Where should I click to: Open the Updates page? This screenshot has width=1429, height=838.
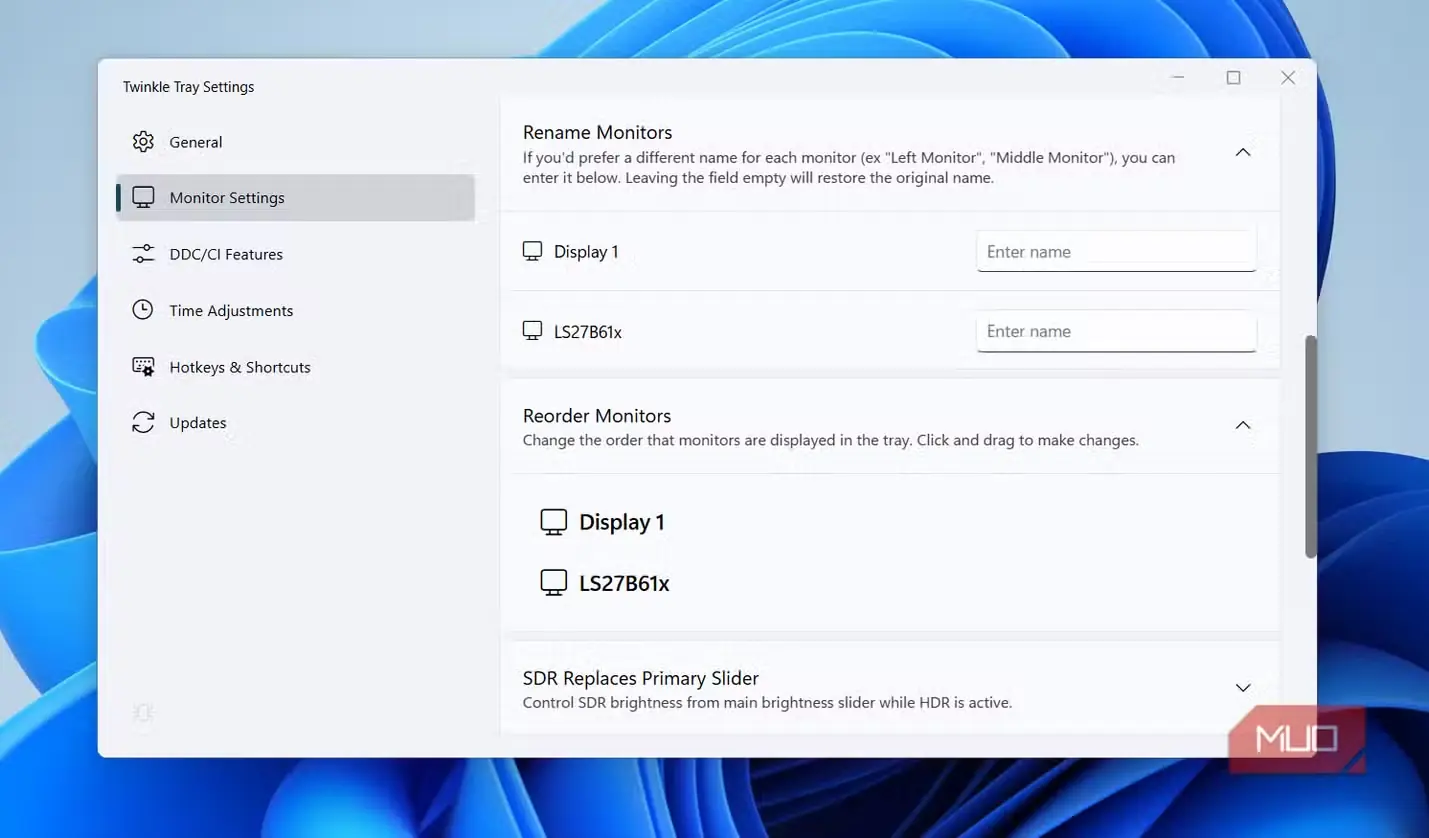(x=295, y=423)
